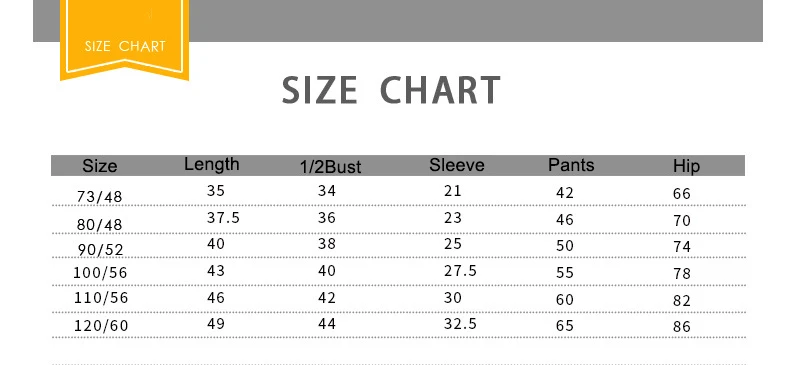Click the 37.5 length value
The width and height of the screenshot is (790, 365).
223,218
